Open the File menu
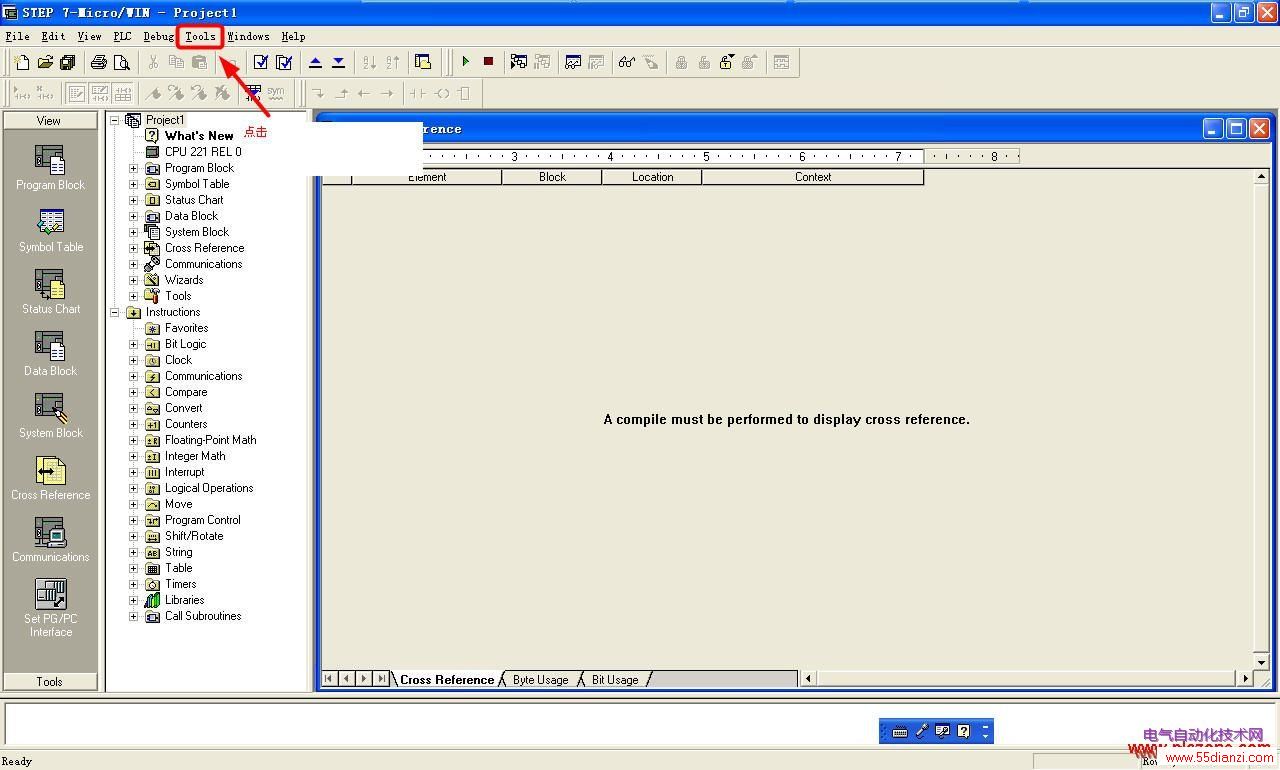The image size is (1280, 770). tap(17, 37)
